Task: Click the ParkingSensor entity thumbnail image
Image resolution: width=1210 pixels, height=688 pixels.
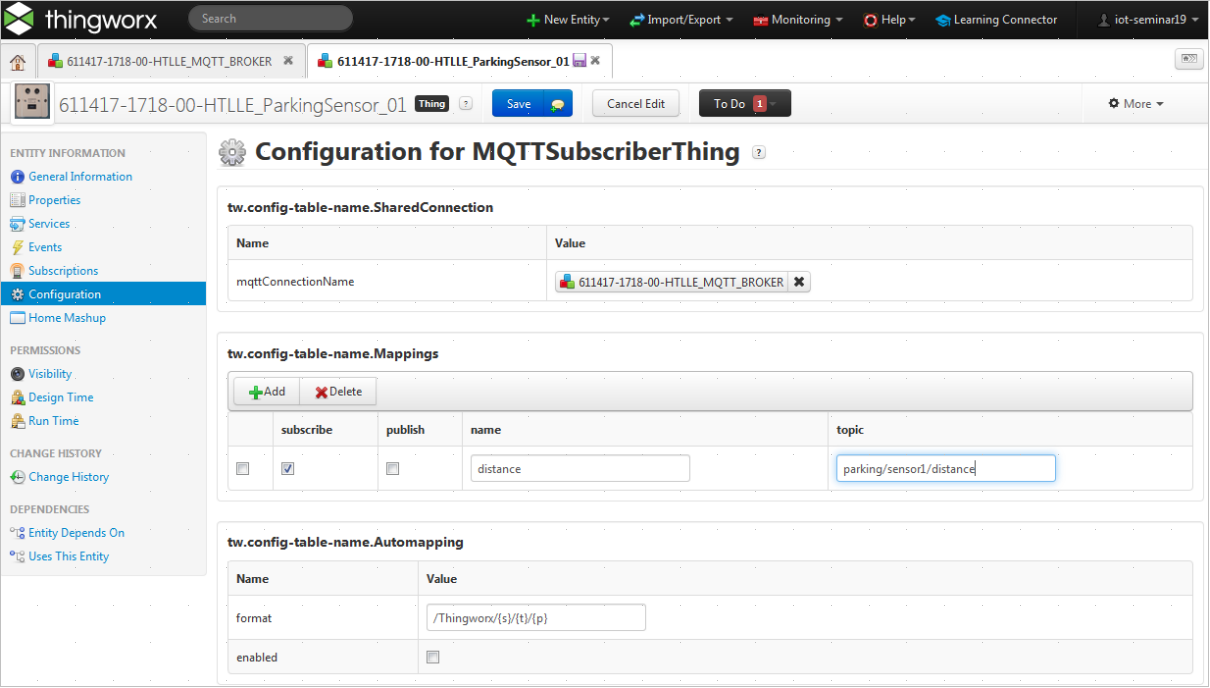Action: tap(32, 103)
